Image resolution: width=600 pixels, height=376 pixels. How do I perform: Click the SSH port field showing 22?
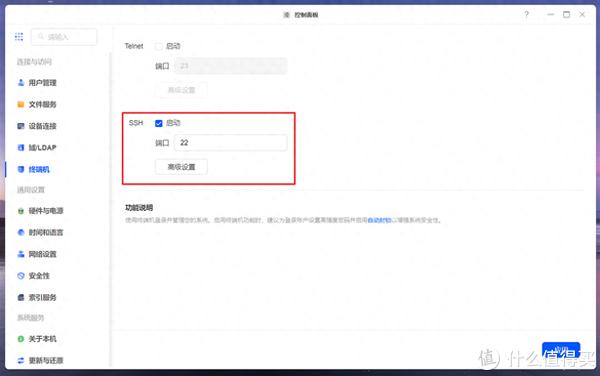[x=231, y=143]
